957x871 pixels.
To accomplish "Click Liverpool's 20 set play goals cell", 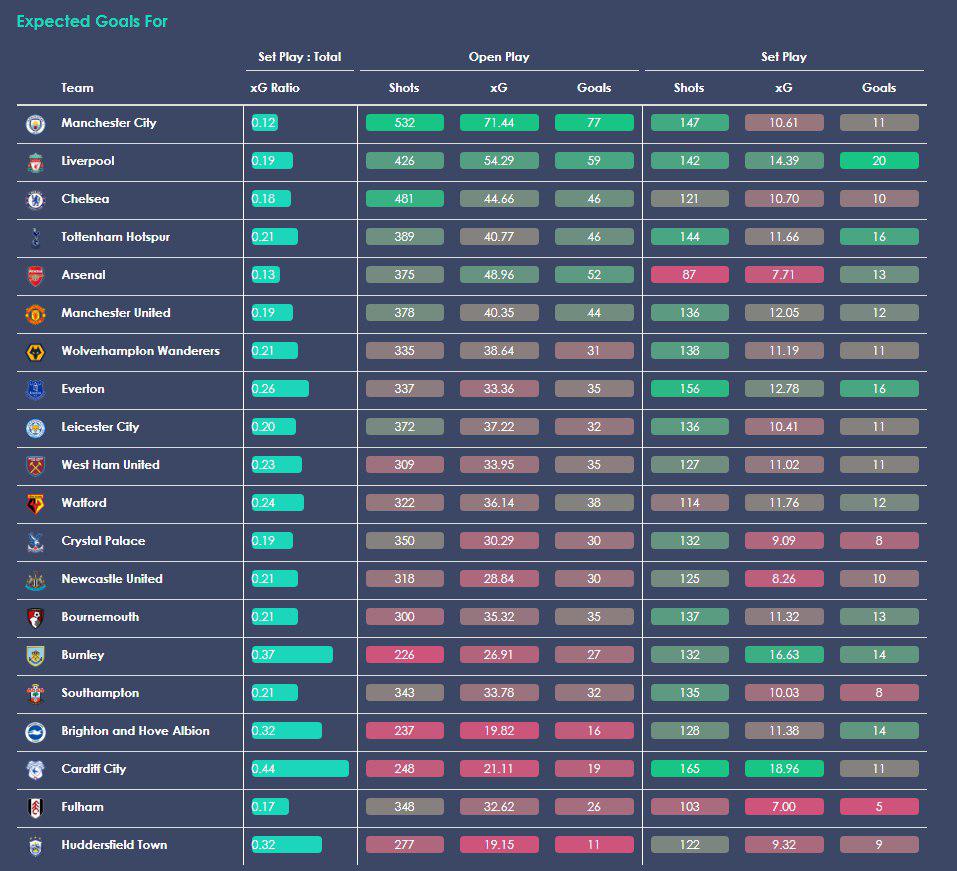I will point(879,161).
